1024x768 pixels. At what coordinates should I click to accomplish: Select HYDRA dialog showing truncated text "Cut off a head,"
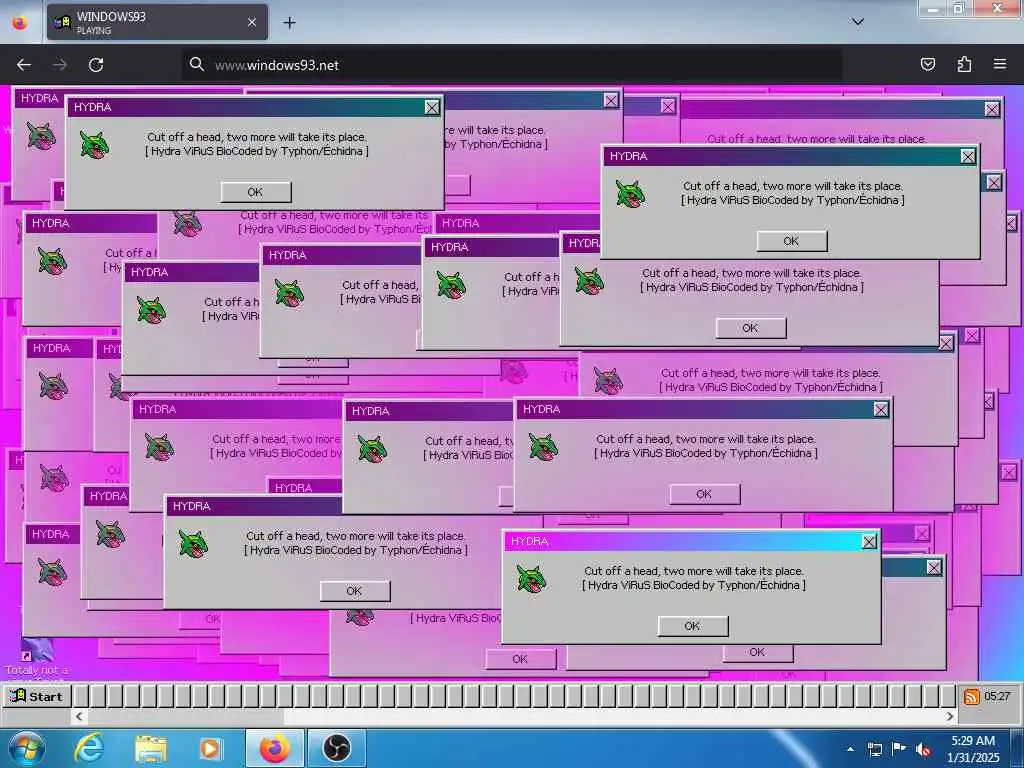[x=340, y=299]
